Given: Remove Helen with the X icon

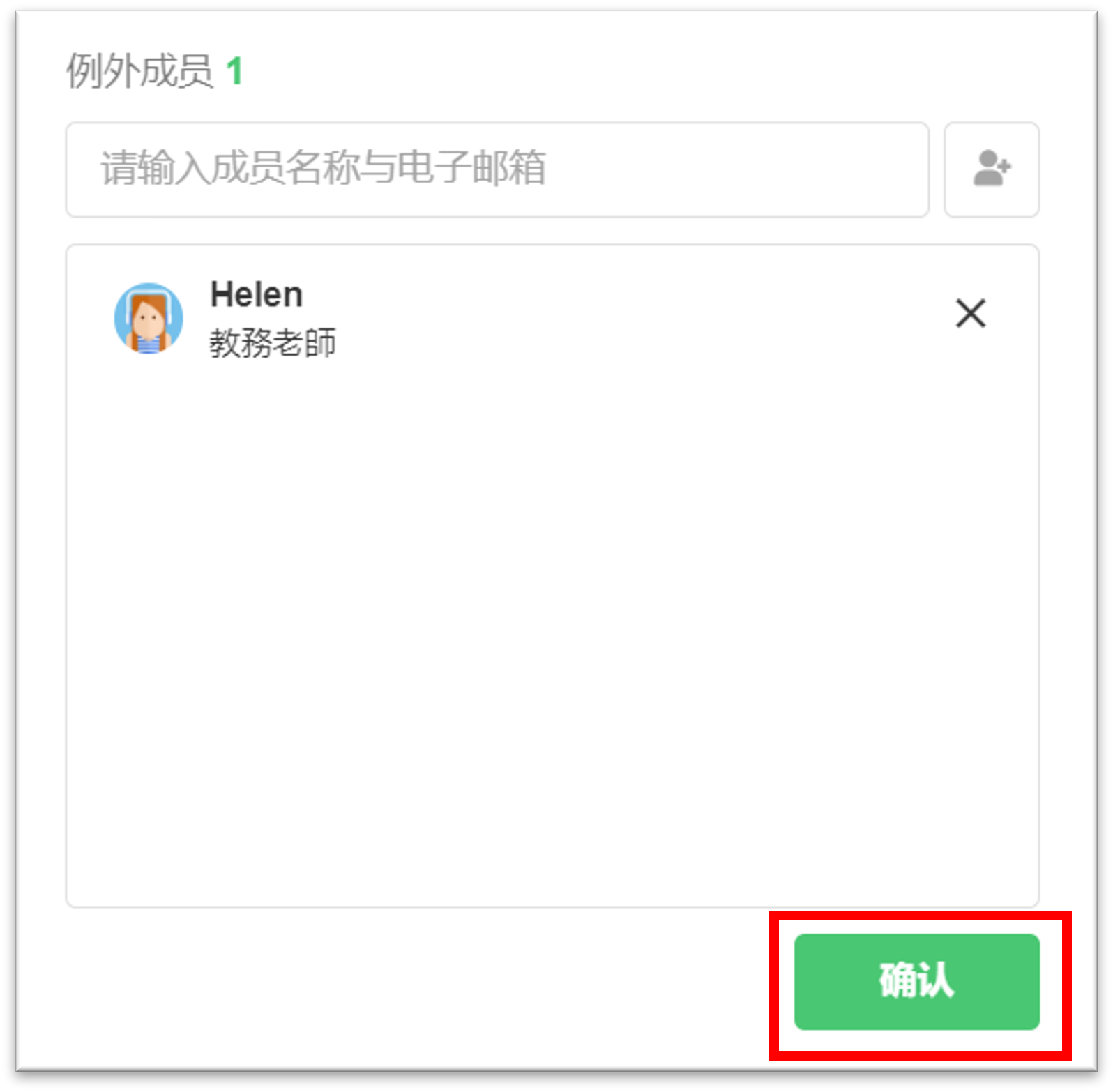Looking at the screenshot, I should [x=970, y=313].
